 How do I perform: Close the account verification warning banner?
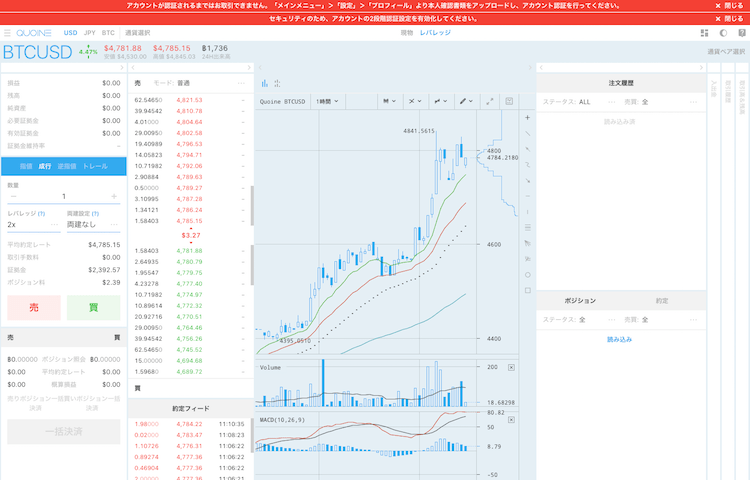click(x=729, y=6)
